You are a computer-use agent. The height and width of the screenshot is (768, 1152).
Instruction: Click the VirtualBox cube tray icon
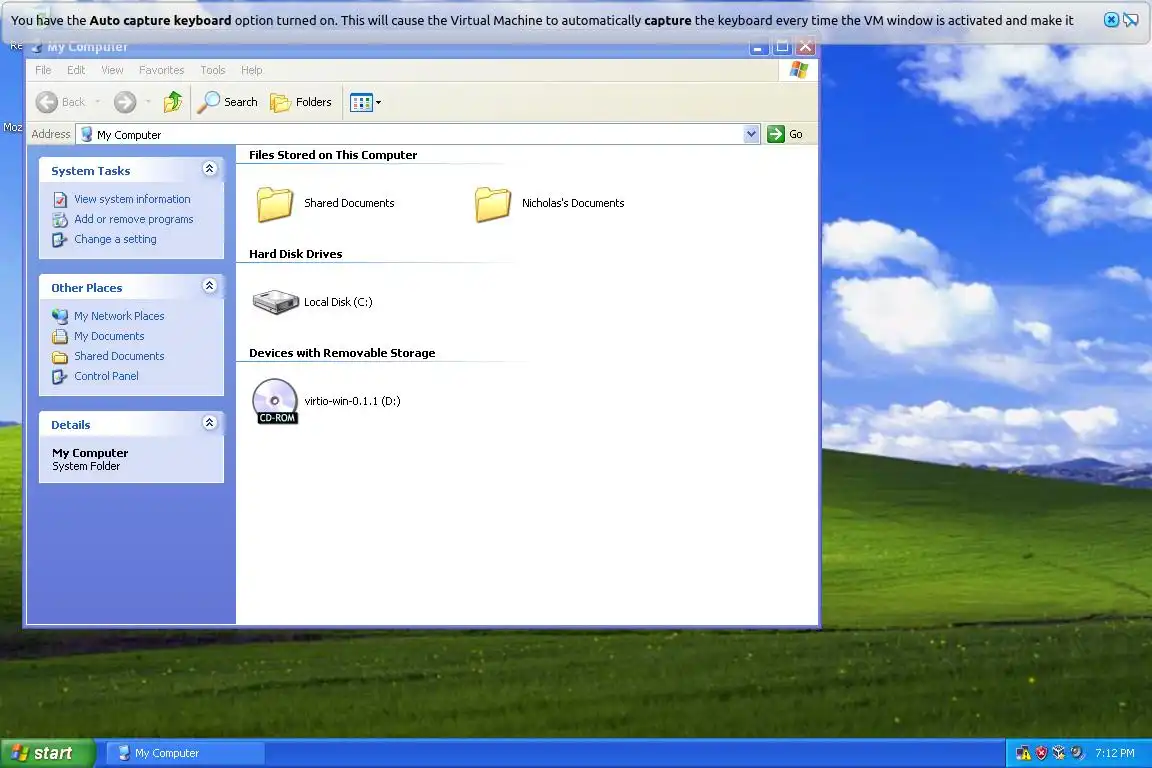click(x=1059, y=753)
